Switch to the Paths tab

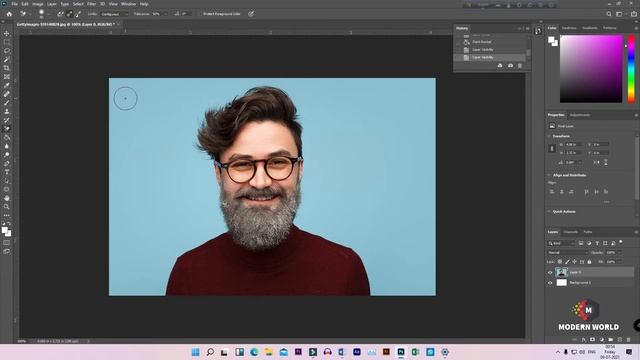tap(588, 232)
